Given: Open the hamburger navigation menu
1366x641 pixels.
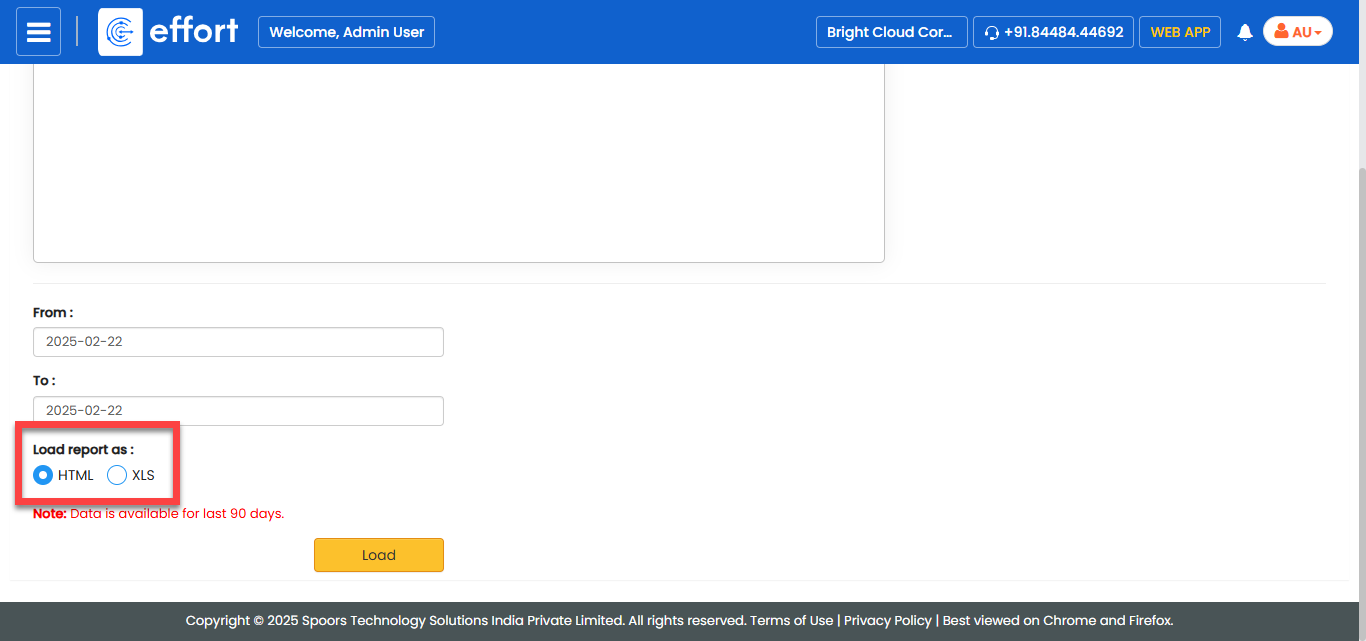Looking at the screenshot, I should pos(38,32).
